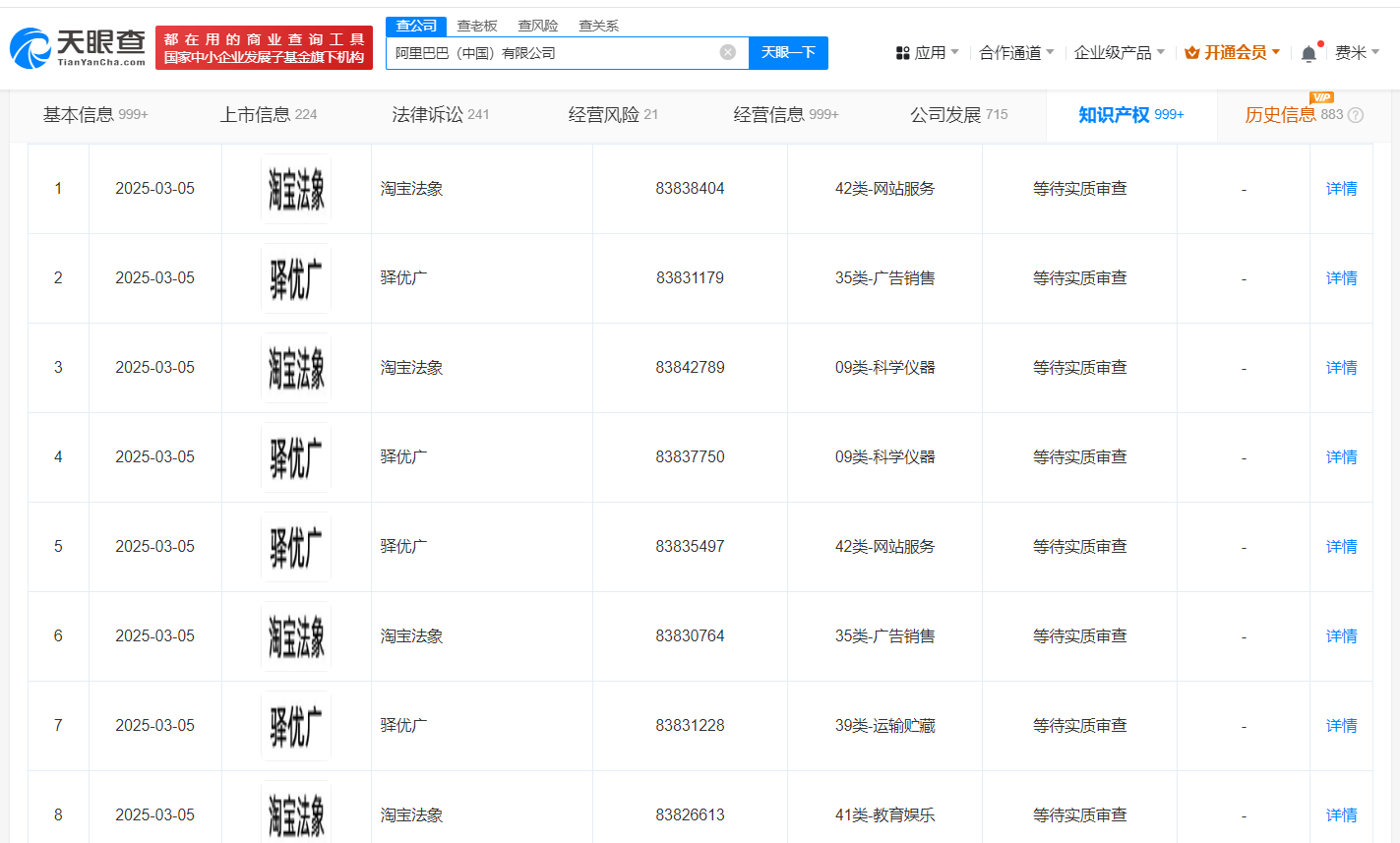Select the 查关系 search tab
Screen dimensions: 1400x843
click(598, 26)
